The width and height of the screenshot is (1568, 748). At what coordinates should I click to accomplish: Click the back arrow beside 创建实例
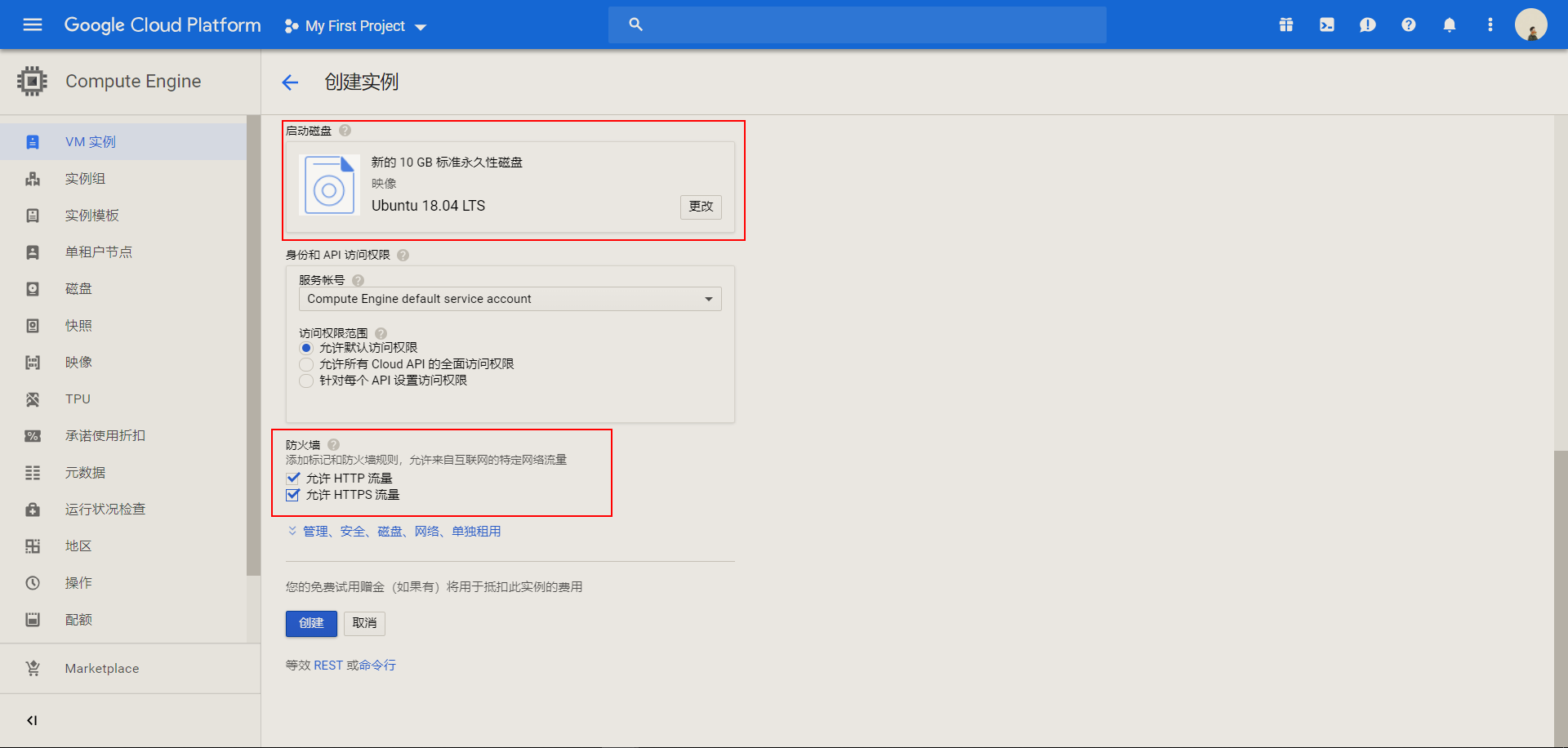(290, 82)
